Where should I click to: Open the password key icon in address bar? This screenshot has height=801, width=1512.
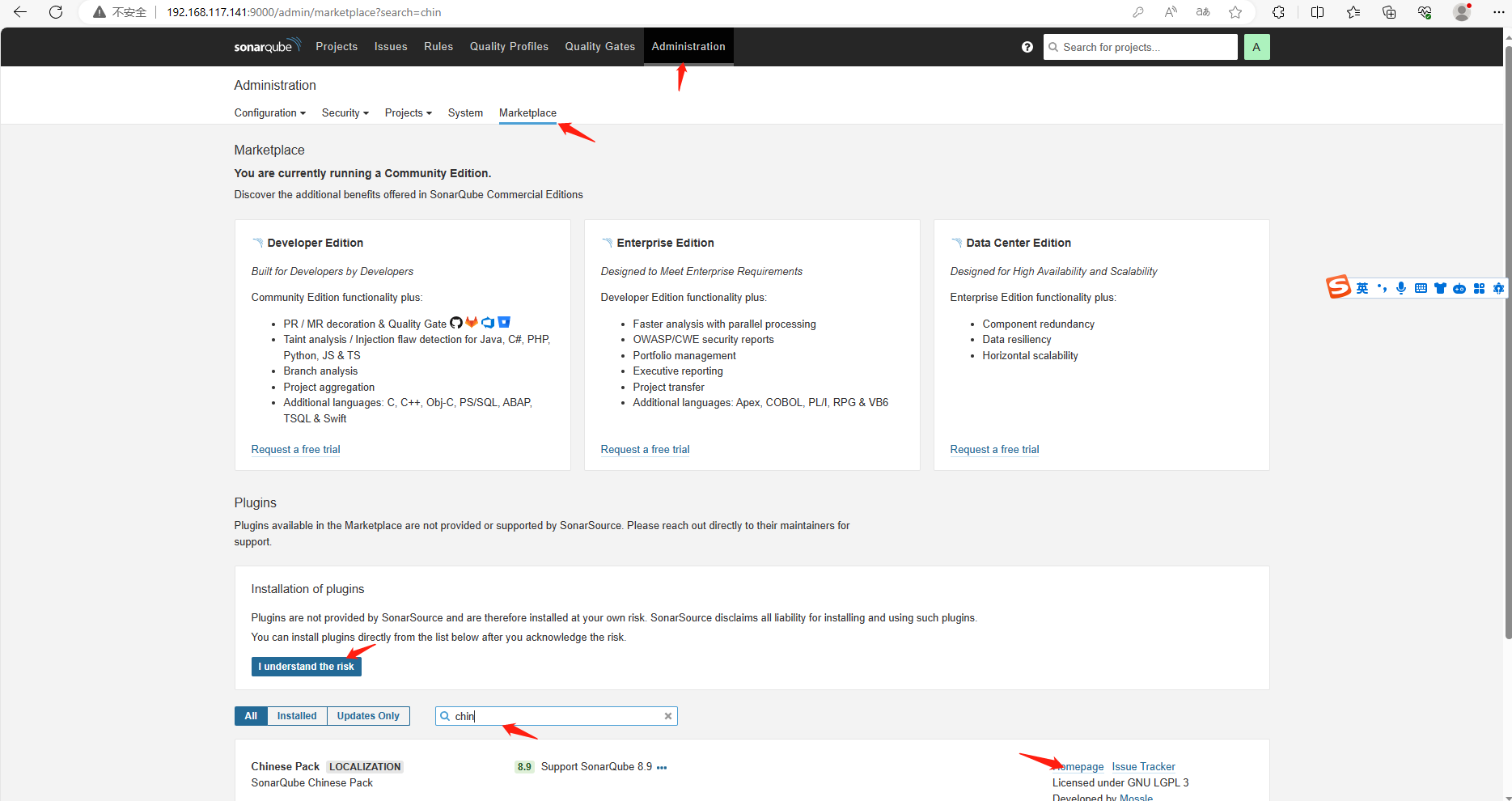point(1138,12)
